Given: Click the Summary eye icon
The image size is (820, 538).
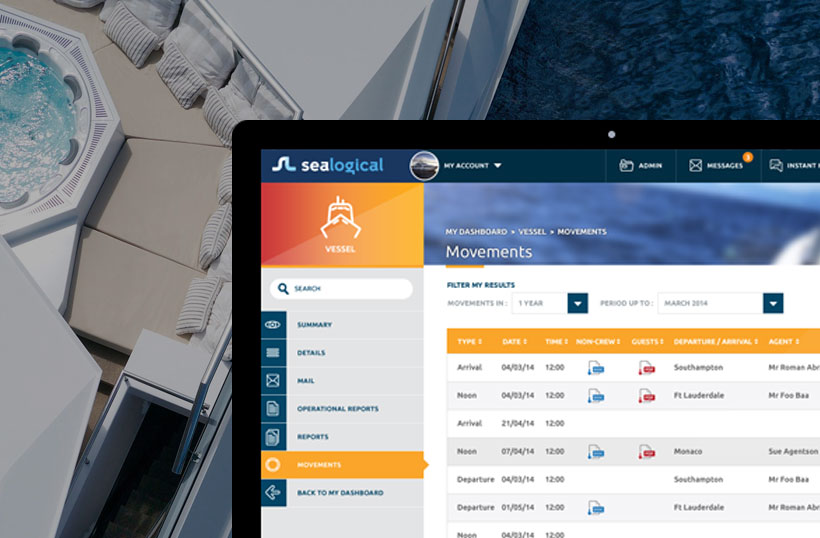Looking at the screenshot, I should click(273, 325).
